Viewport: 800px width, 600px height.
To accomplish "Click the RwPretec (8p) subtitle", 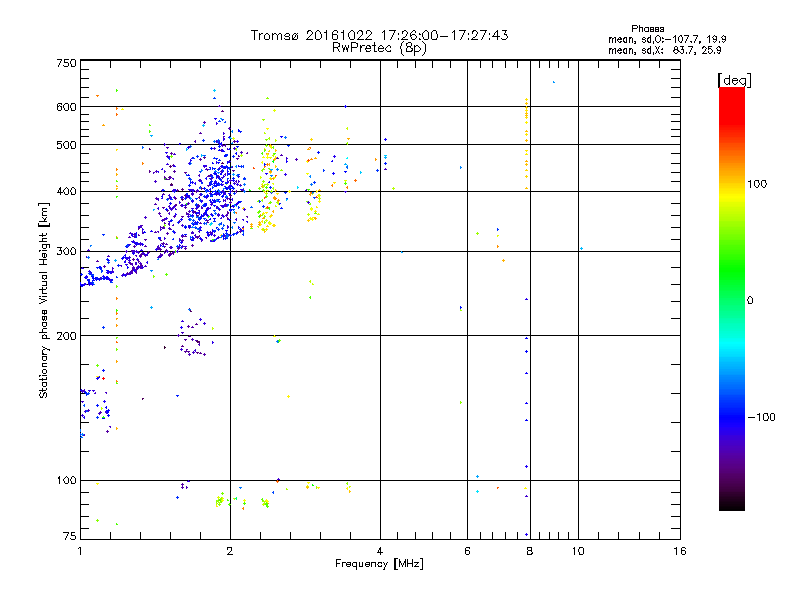I will 379,48.
